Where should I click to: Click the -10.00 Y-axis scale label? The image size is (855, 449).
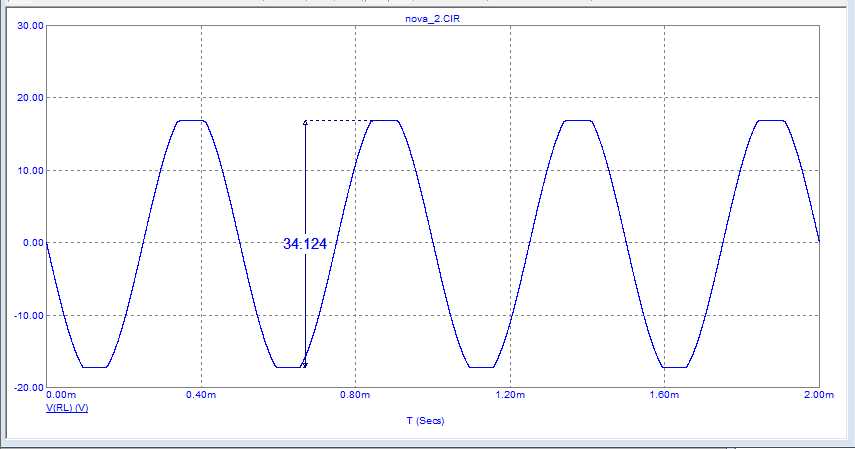(29, 316)
